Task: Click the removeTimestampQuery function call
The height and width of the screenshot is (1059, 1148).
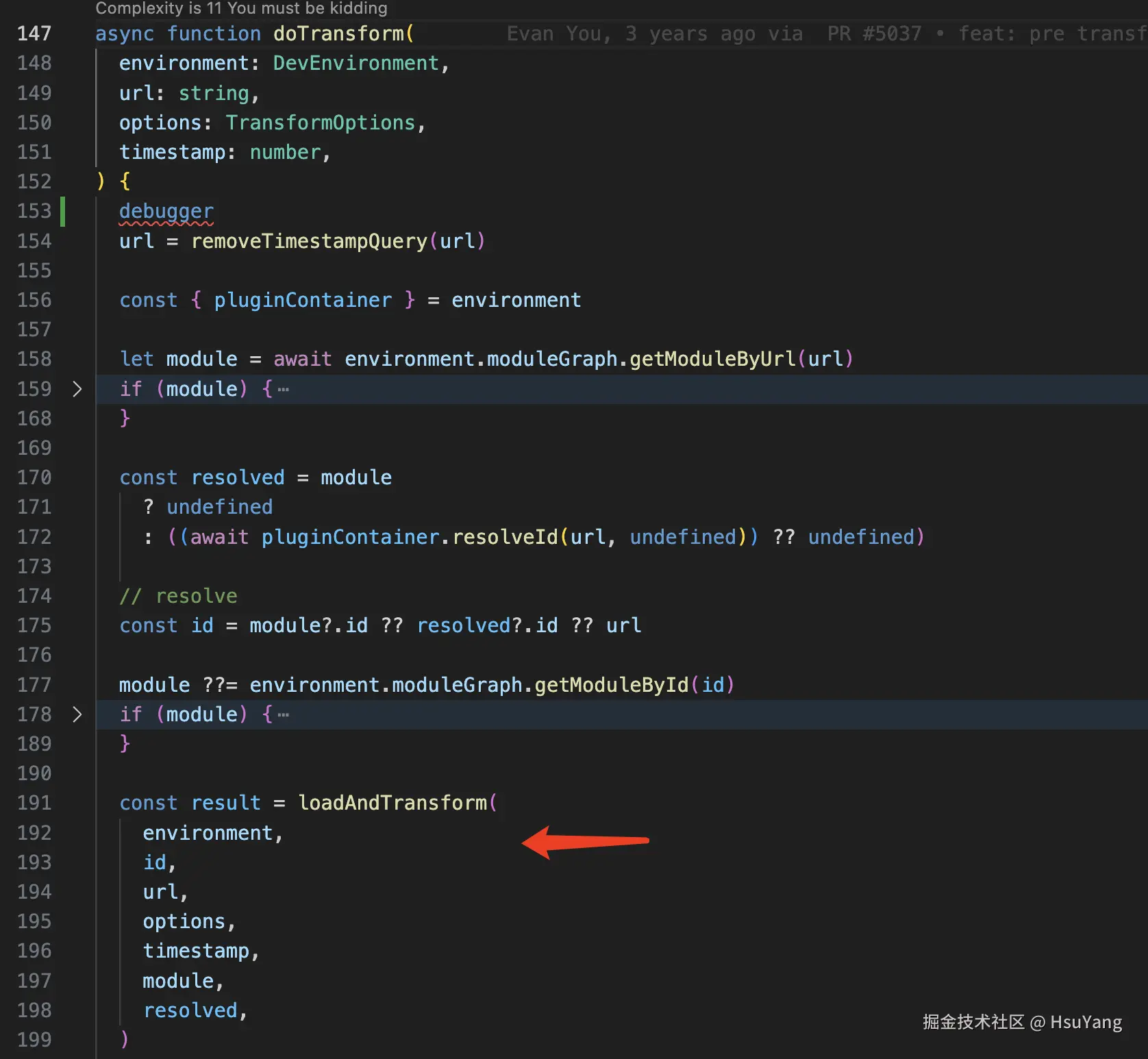Action: coord(309,241)
